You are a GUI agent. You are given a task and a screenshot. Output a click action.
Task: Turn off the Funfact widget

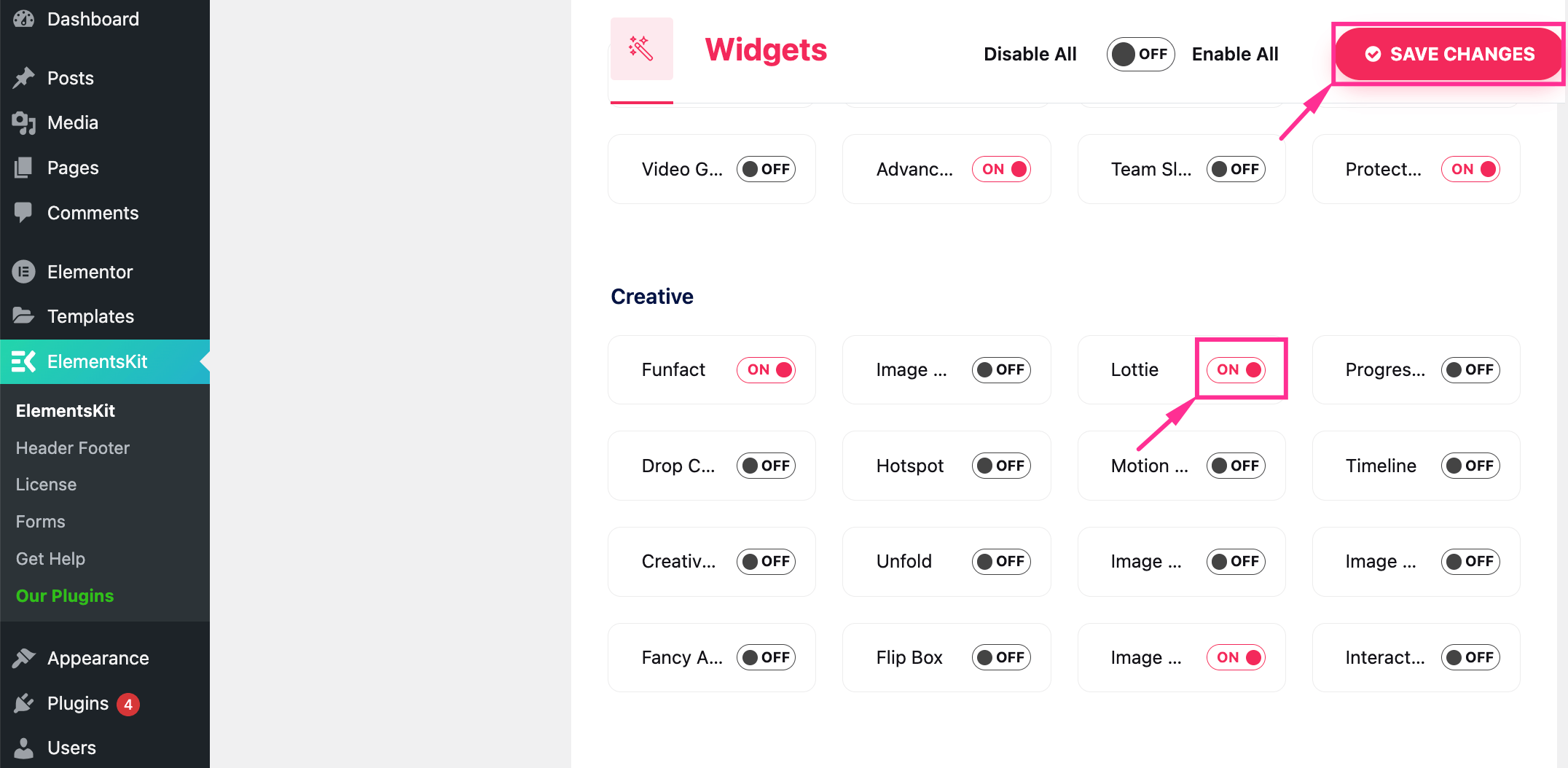pyautogui.click(x=766, y=369)
